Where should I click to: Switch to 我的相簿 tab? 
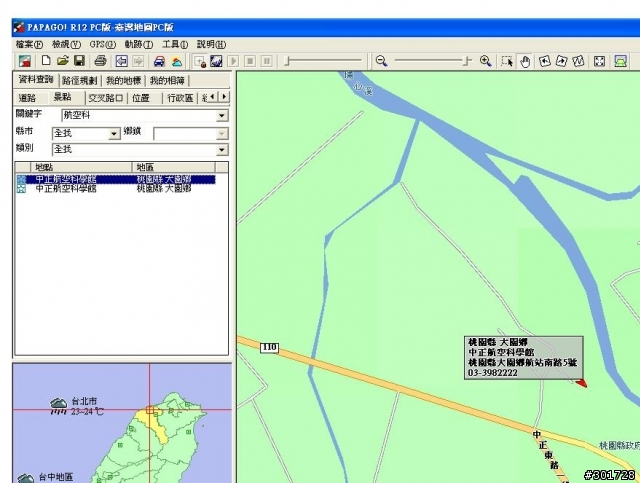pos(167,80)
